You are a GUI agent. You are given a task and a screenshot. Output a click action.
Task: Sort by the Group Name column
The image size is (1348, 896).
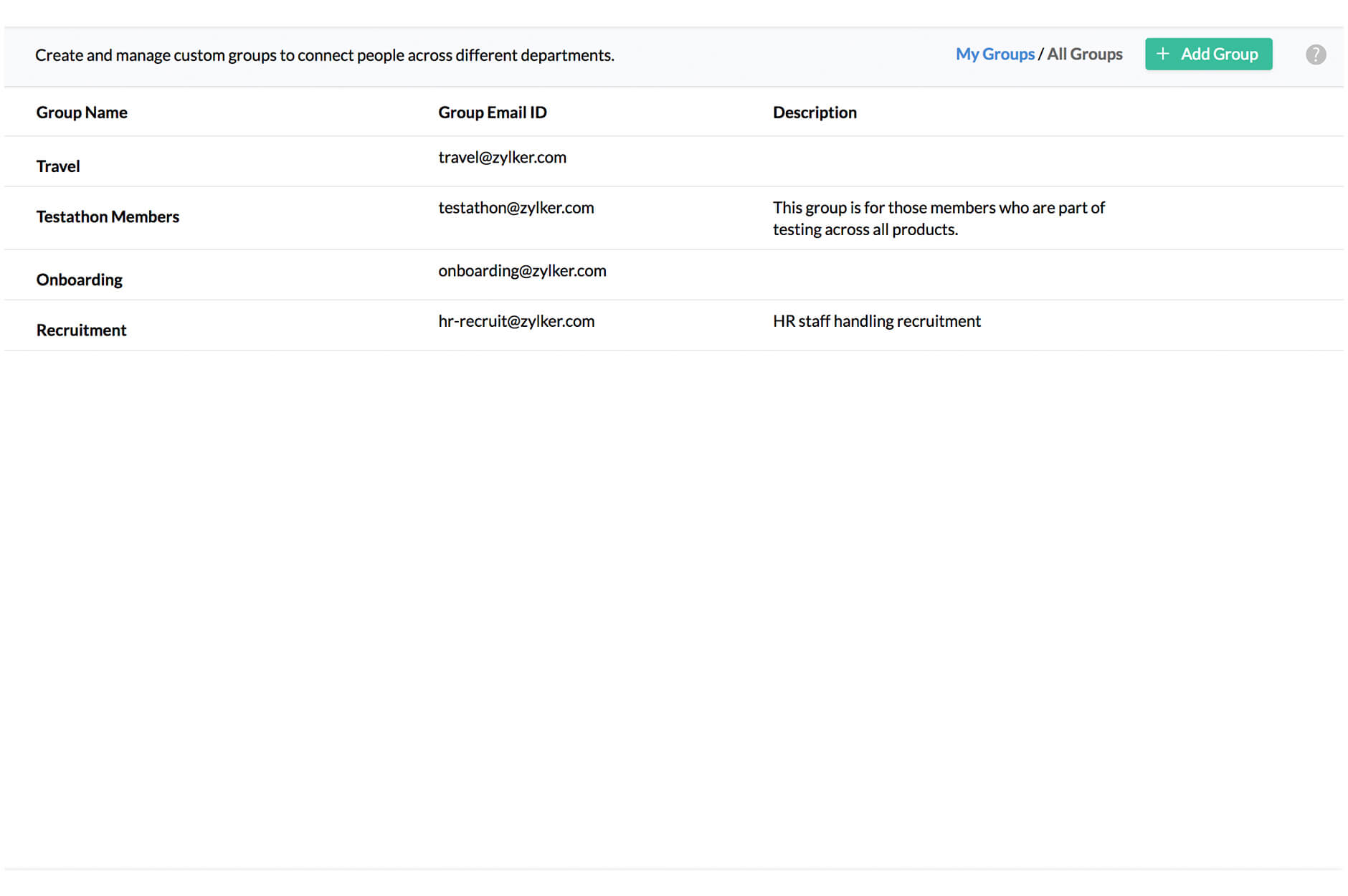82,112
